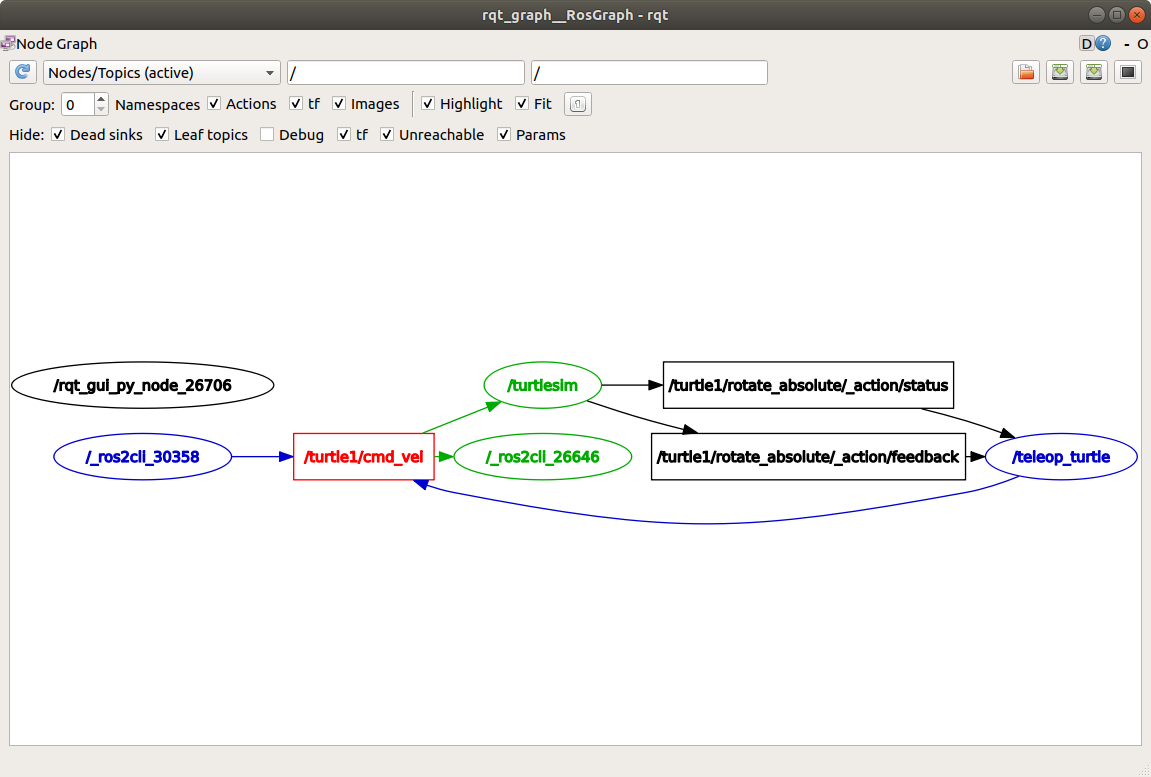
Task: Click the refresh graph button
Action: tap(23, 73)
